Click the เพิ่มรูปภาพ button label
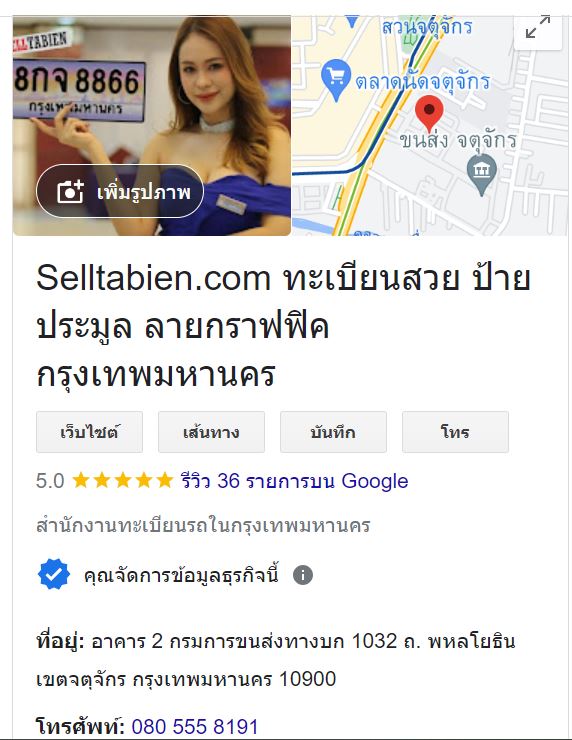This screenshot has height=740, width=572. pos(144,192)
